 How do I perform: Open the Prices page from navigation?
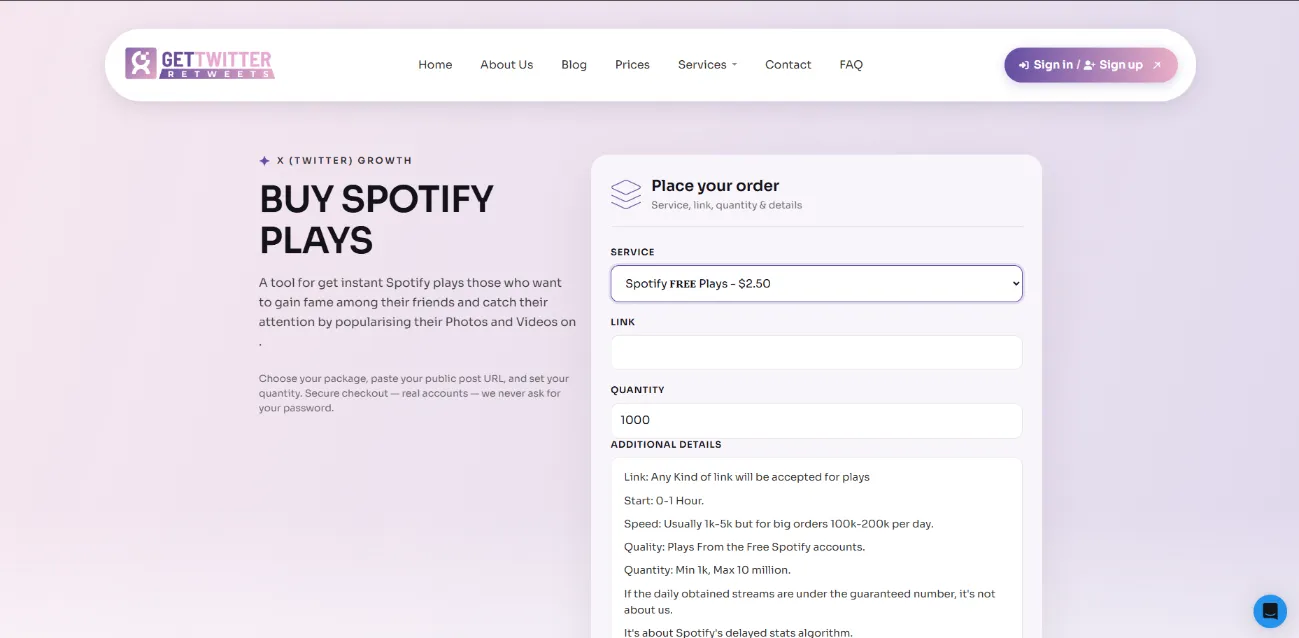click(x=632, y=64)
